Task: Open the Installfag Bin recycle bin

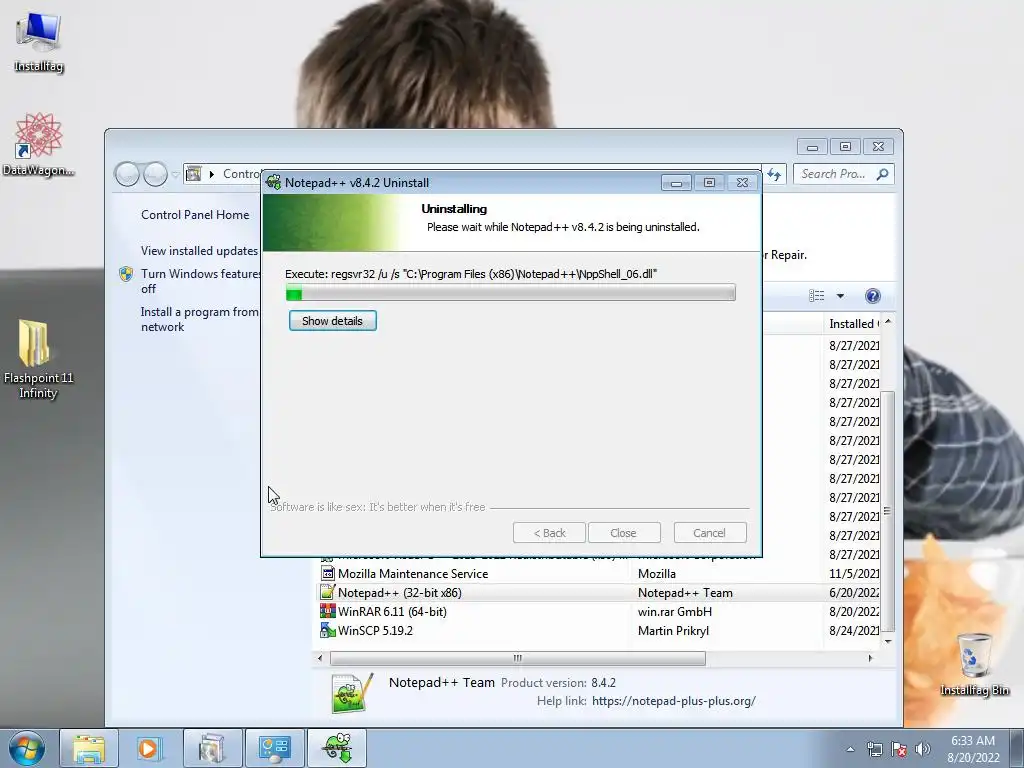Action: click(x=974, y=664)
